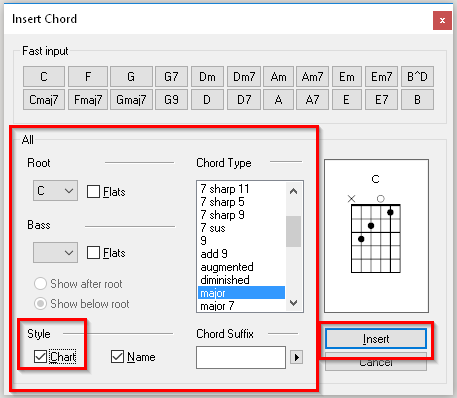
Task: Click the Em chord button
Action: pos(347,77)
